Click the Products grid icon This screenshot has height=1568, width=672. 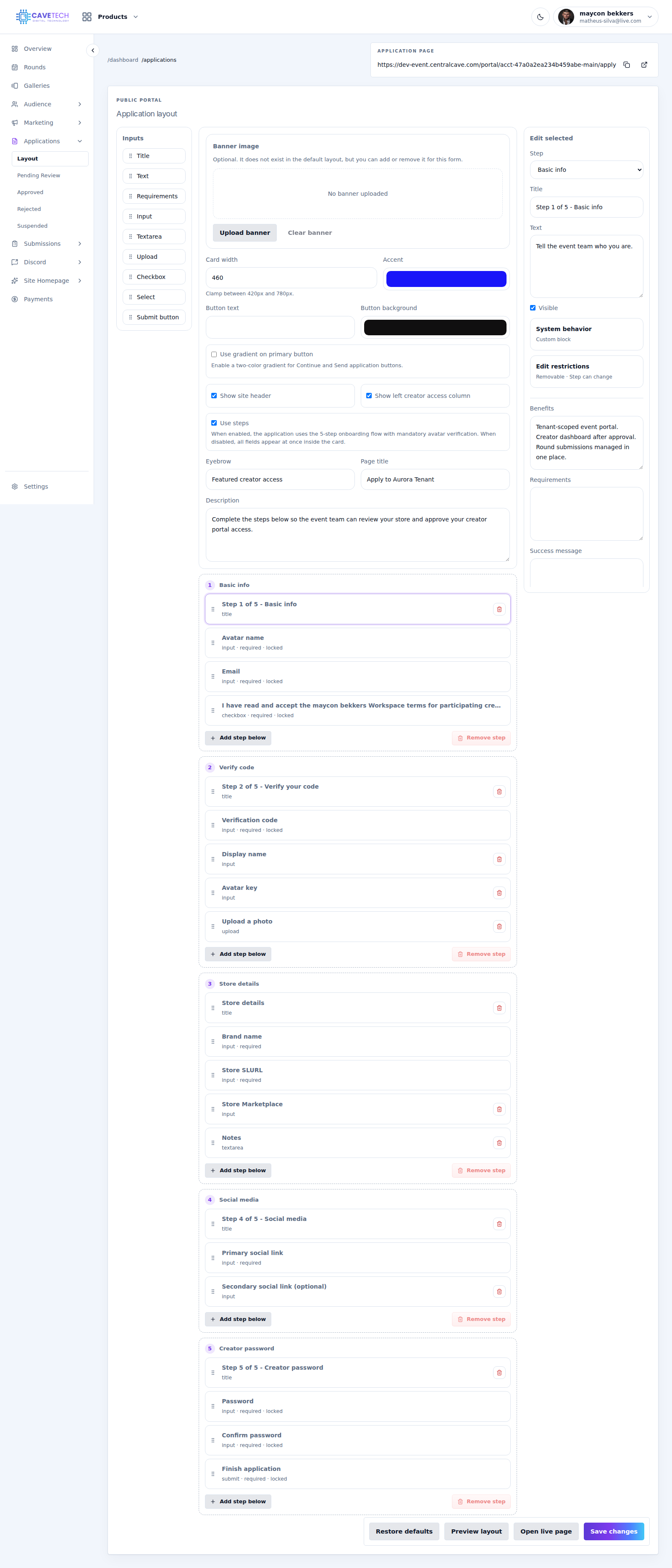coord(87,17)
